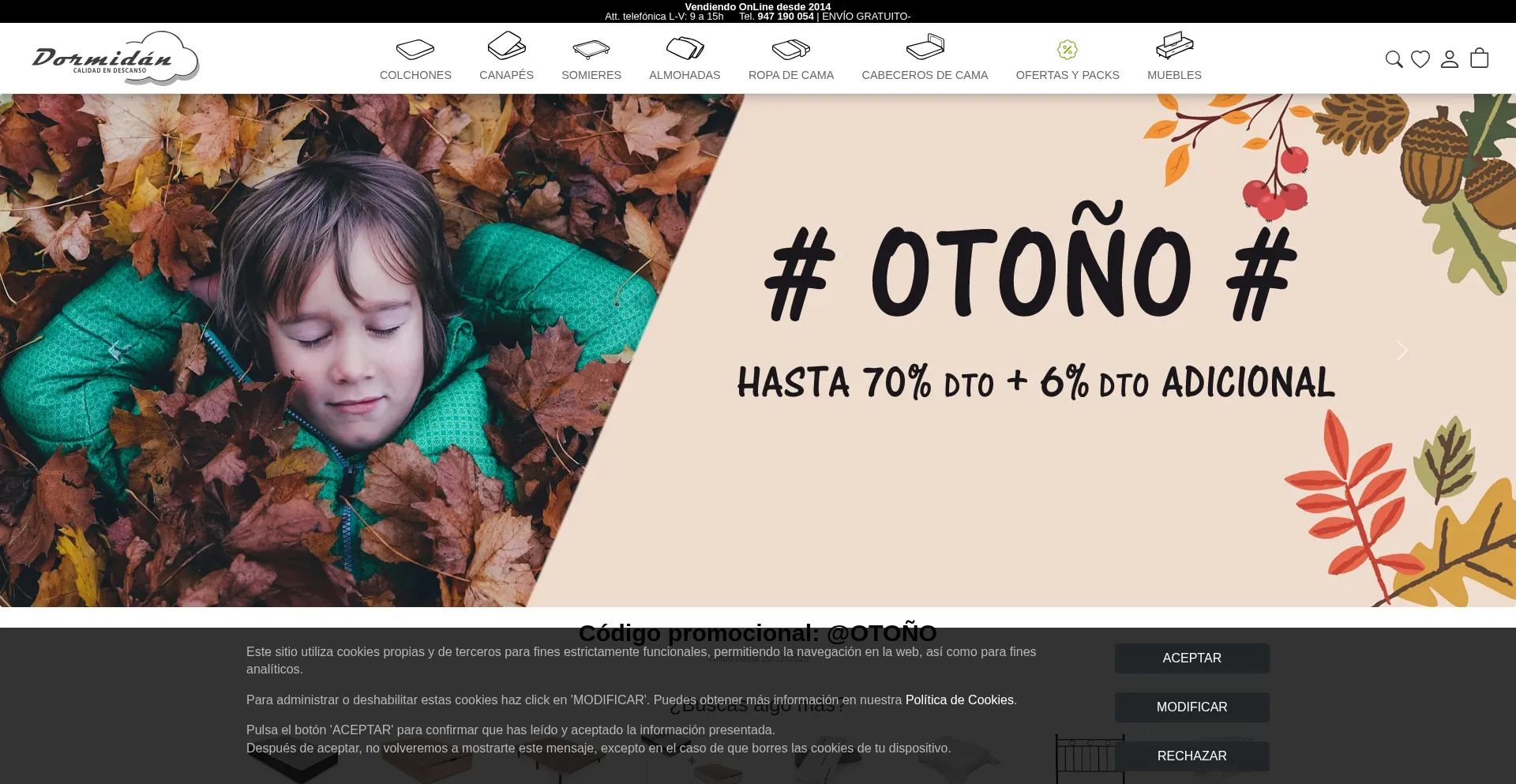Go to the next banner slide arrow

1402,351
